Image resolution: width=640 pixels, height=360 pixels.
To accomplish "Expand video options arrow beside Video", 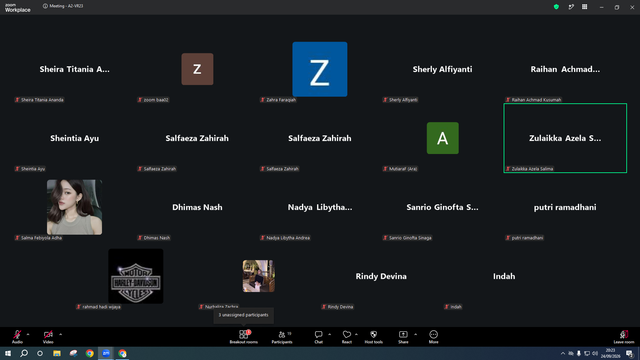I will [x=60, y=334].
